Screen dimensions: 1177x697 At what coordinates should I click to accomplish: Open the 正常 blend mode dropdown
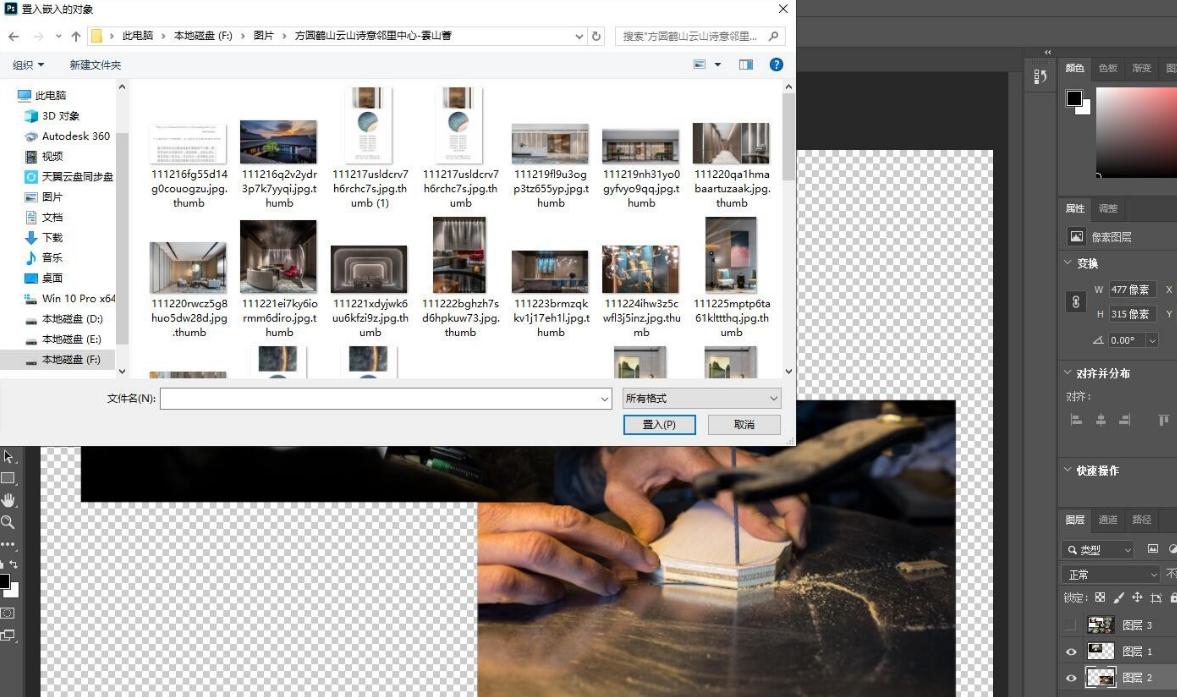click(x=1105, y=574)
